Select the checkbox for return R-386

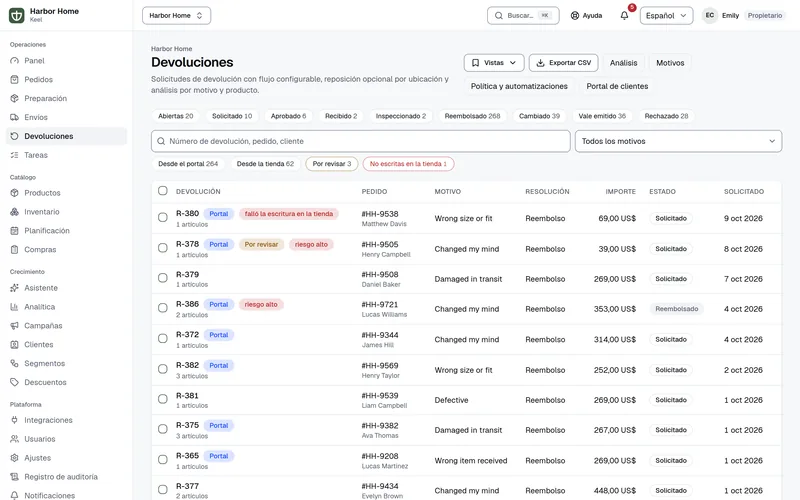[163, 308]
